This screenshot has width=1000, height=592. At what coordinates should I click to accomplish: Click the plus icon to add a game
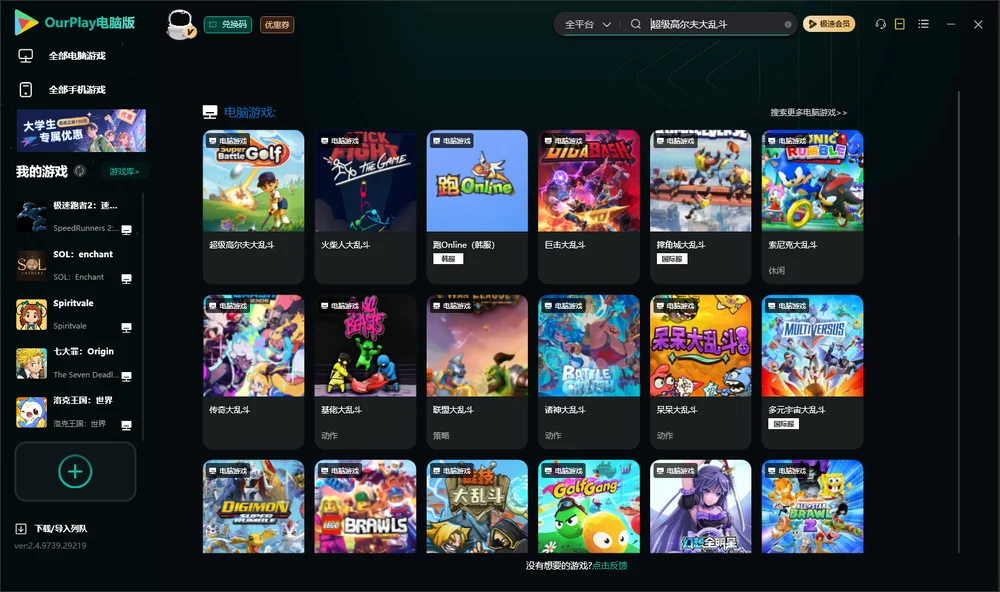75,471
